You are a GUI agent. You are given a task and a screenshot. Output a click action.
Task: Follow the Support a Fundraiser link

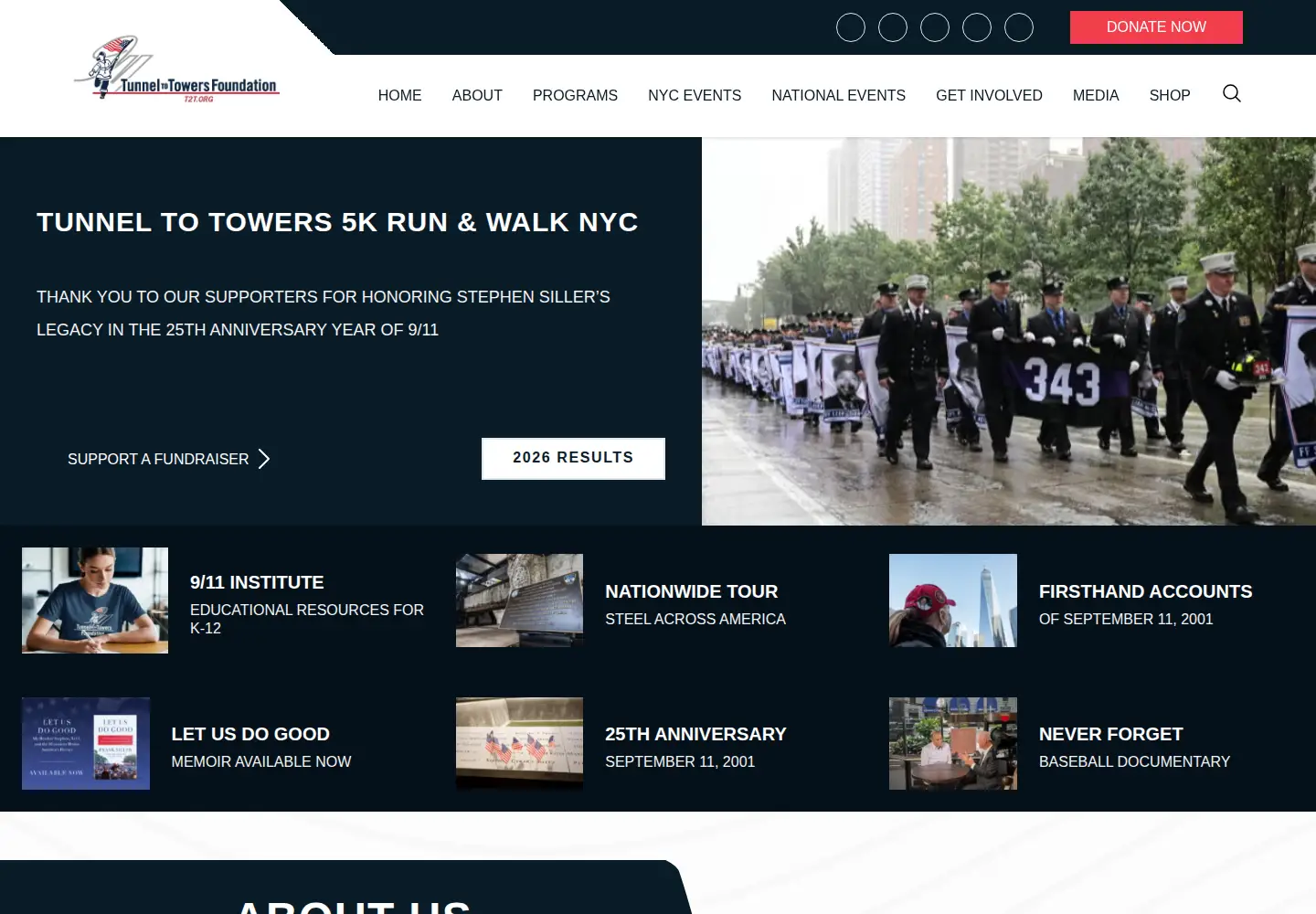(158, 459)
